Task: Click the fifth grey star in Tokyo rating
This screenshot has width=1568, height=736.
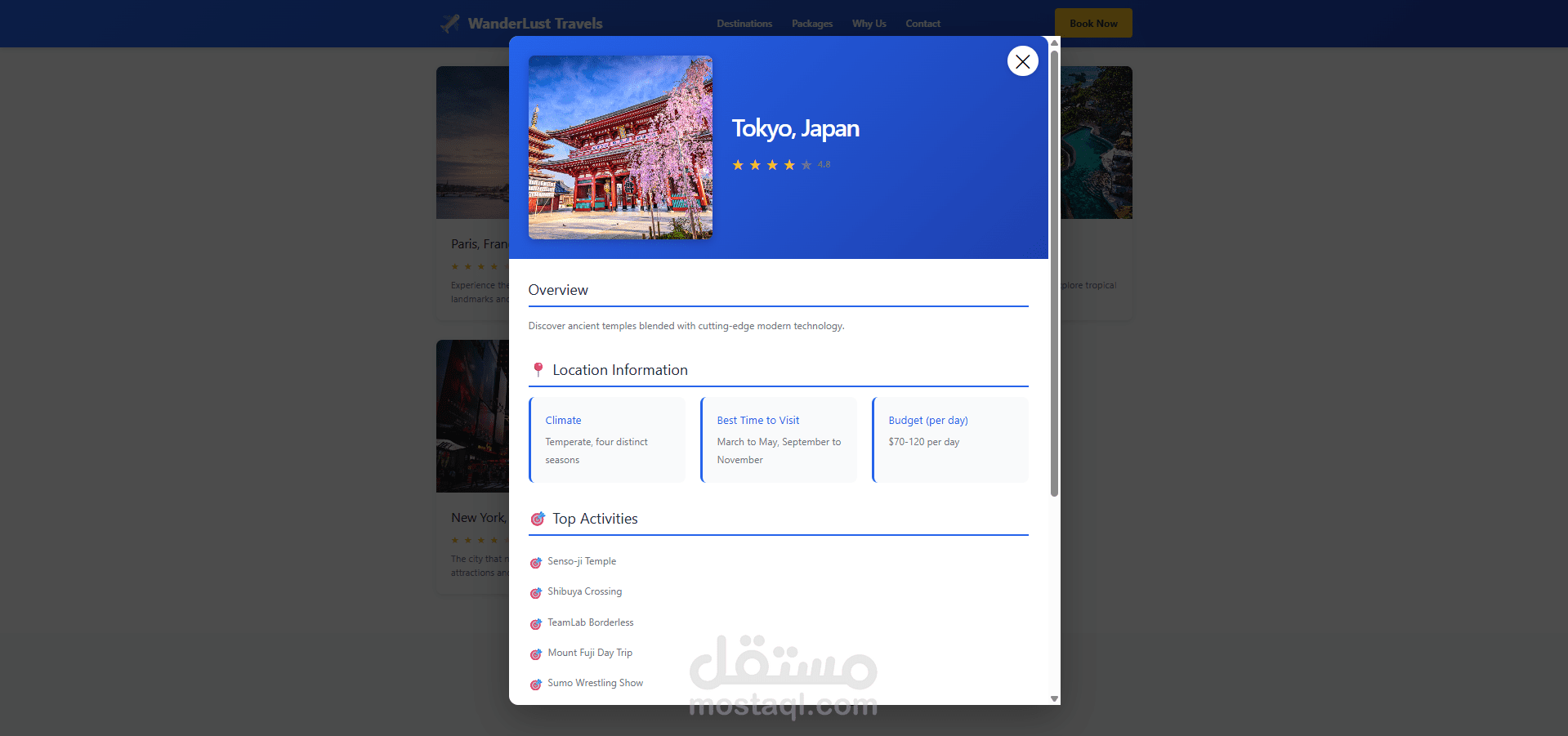Action: pyautogui.click(x=806, y=165)
